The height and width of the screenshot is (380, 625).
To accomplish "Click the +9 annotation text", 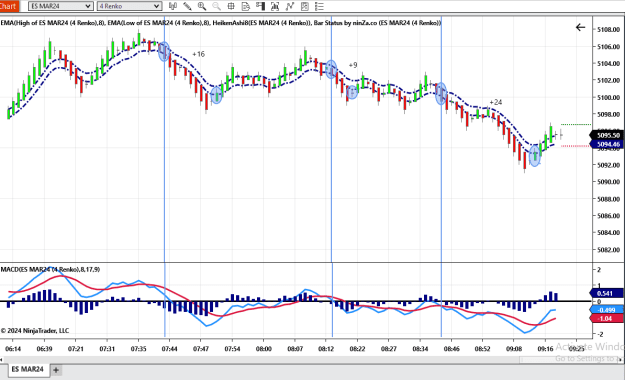I will (x=353, y=65).
